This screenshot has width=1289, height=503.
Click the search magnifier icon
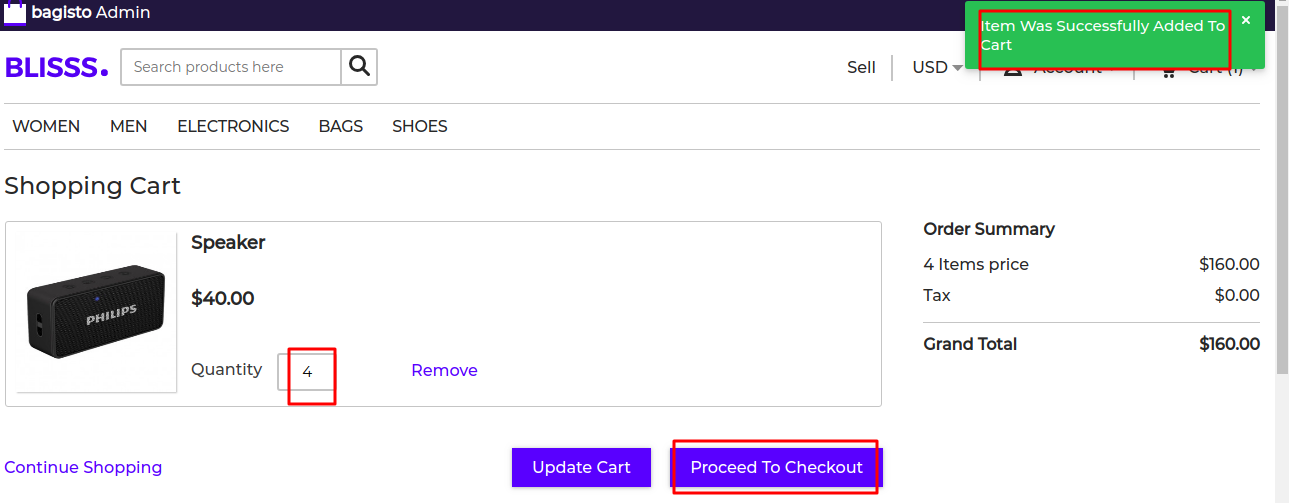click(x=359, y=67)
